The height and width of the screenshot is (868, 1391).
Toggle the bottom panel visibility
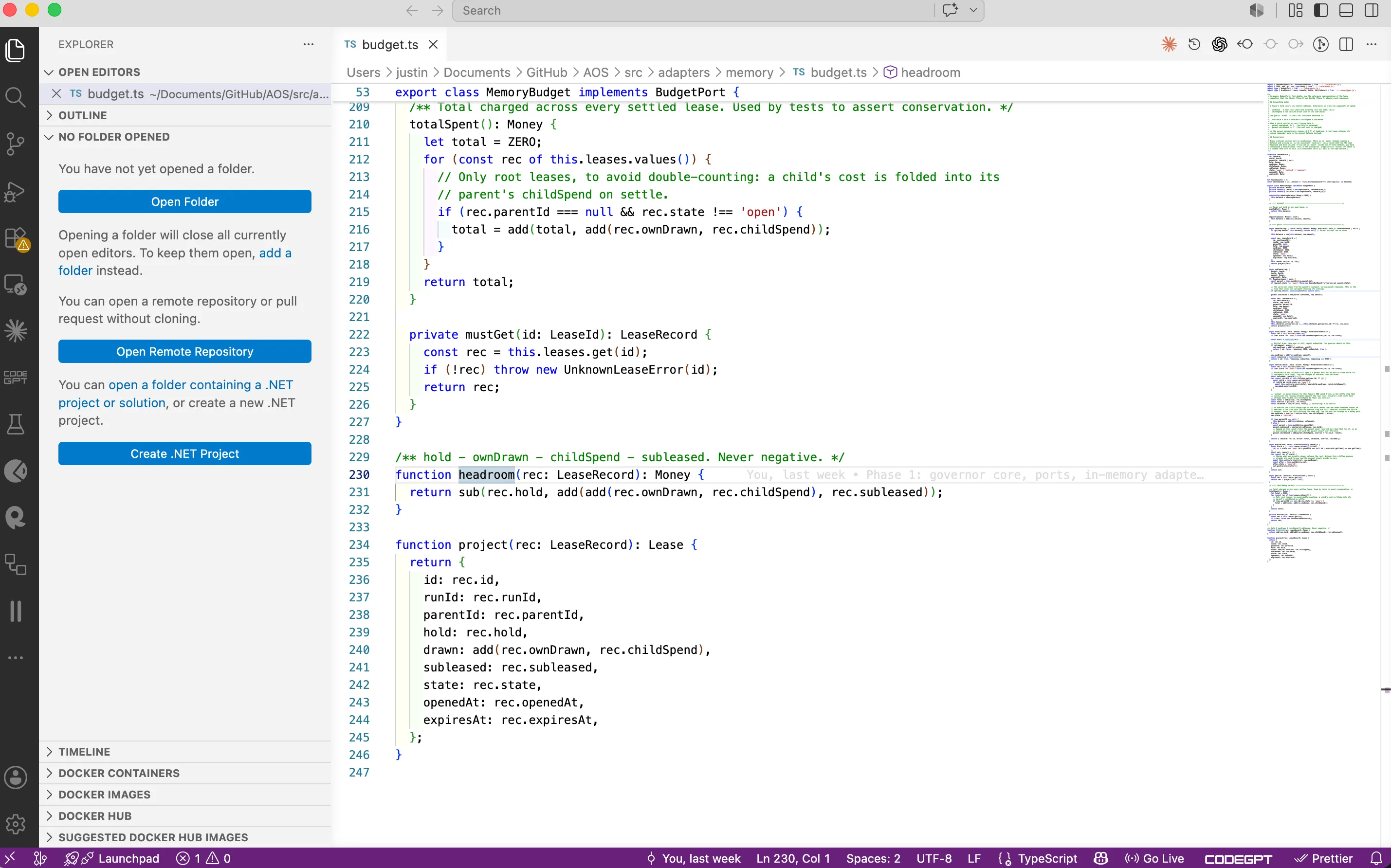[1346, 10]
